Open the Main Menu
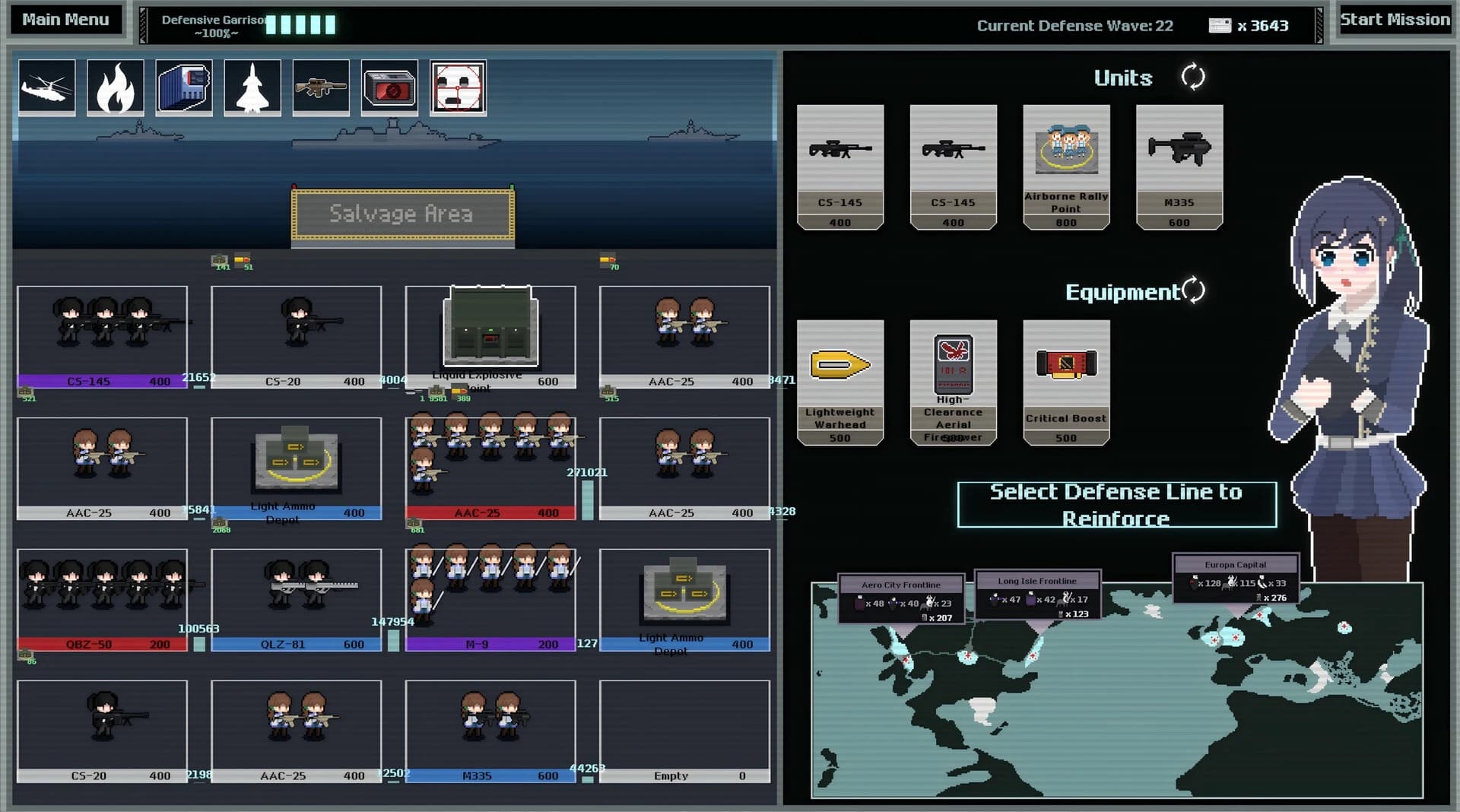Viewport: 1460px width, 812px height. pos(65,19)
